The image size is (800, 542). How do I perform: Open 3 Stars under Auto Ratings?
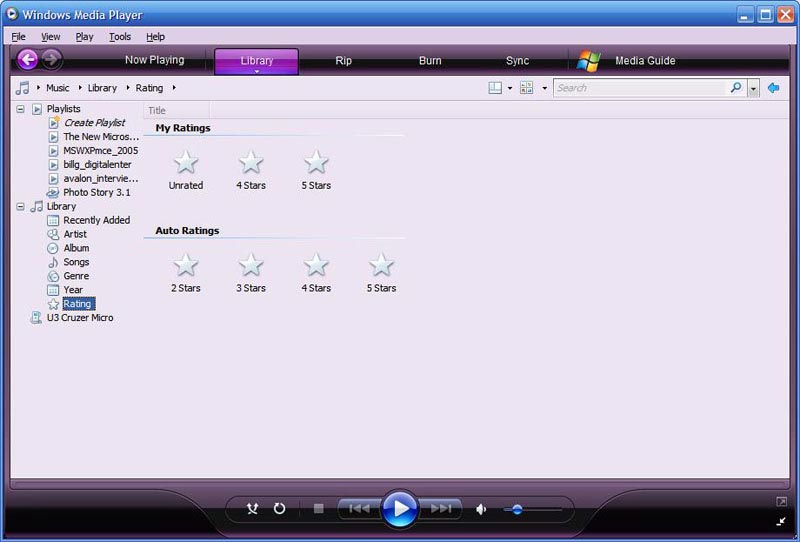tap(251, 274)
